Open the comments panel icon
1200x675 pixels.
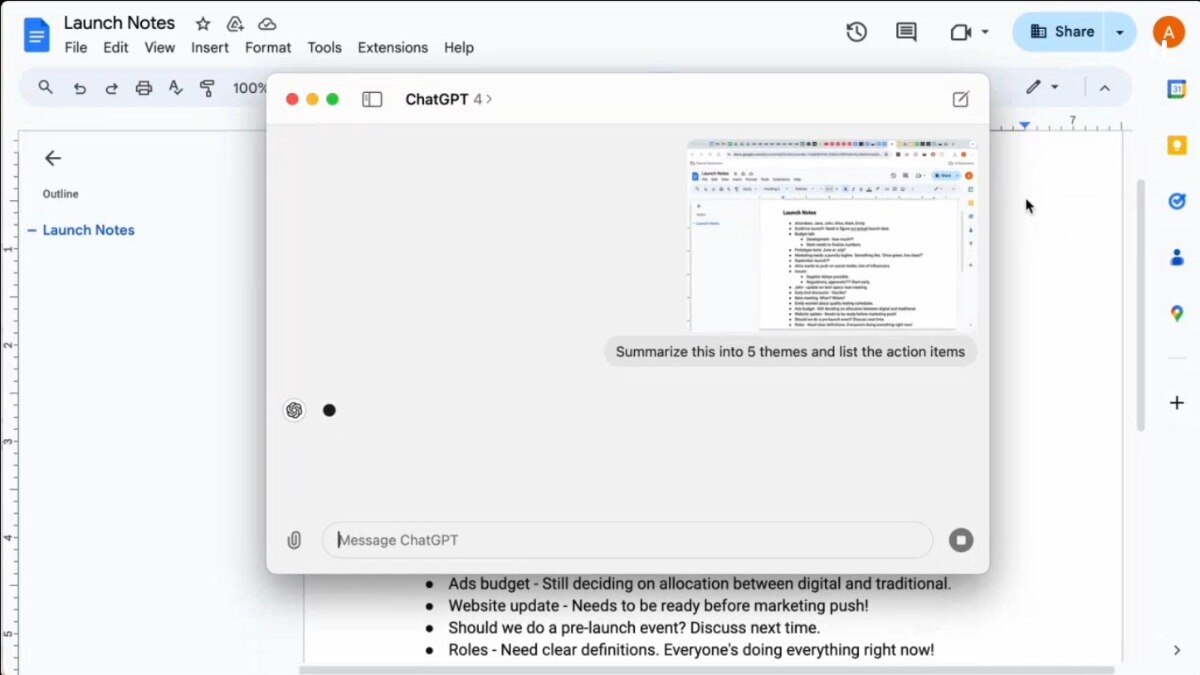906,32
